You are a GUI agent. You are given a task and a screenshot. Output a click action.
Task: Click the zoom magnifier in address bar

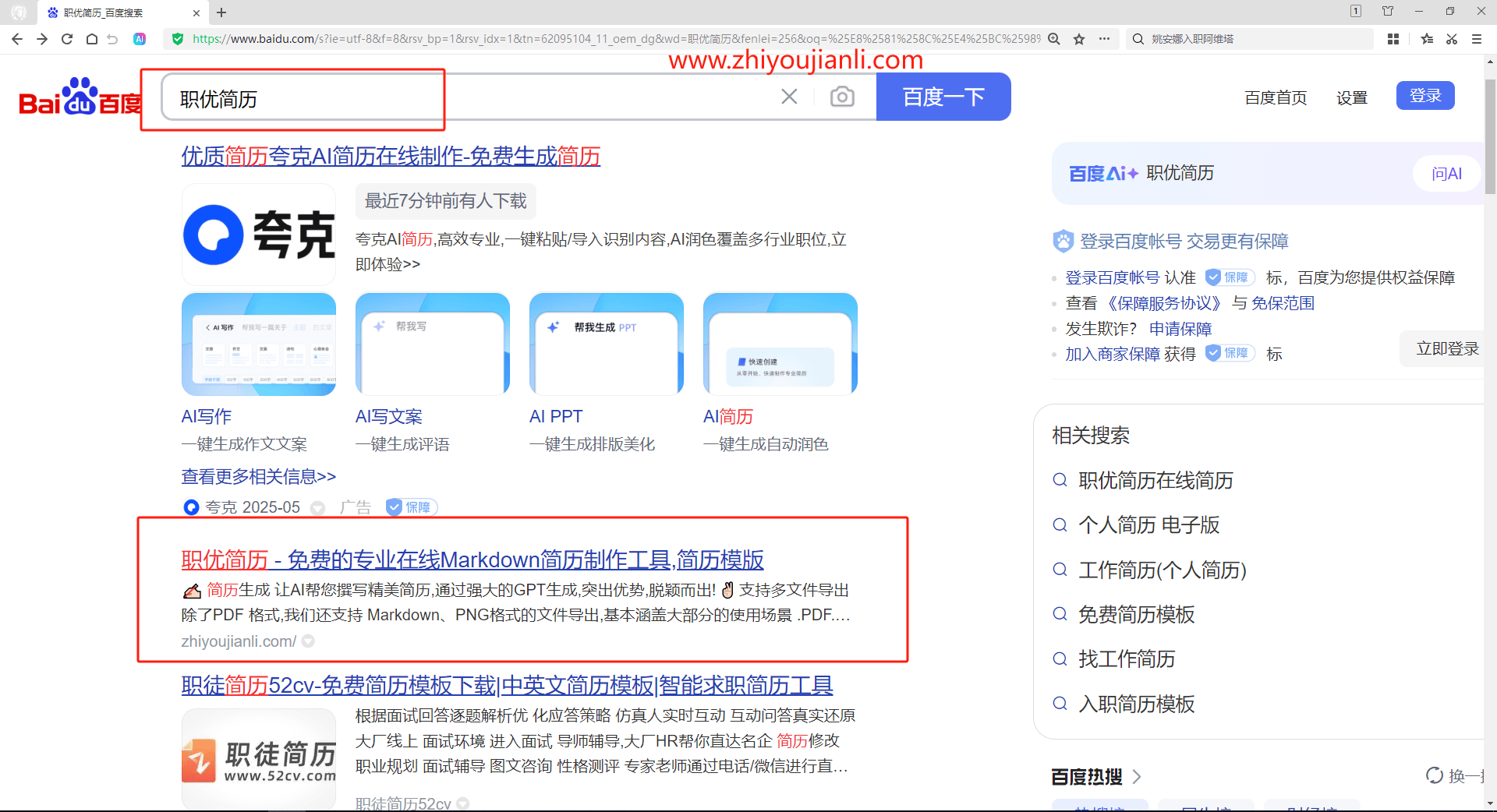(1054, 39)
